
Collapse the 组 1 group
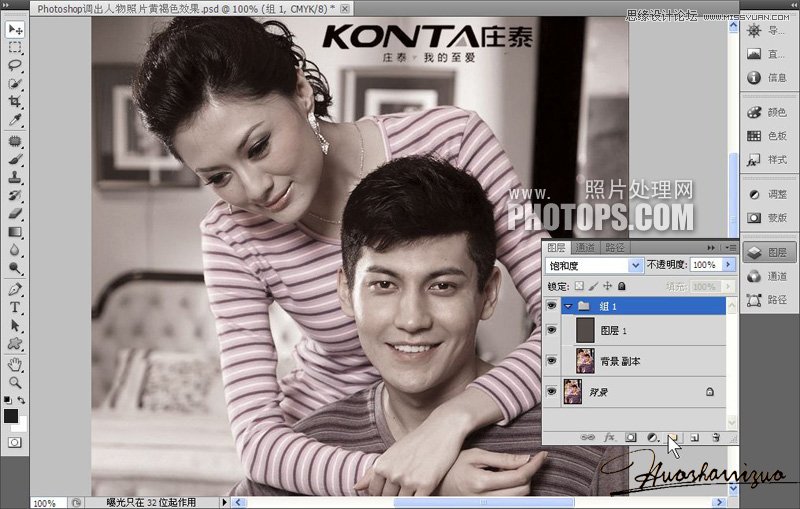[568, 307]
